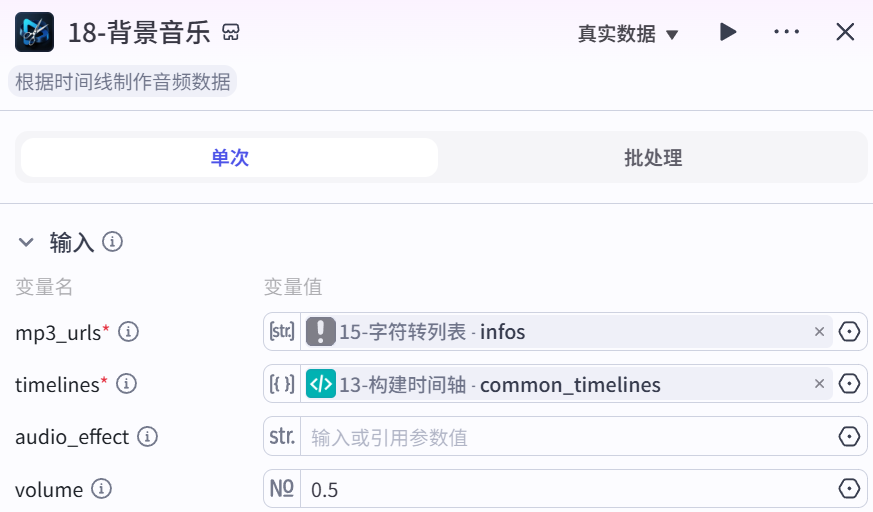Run the node with the play icon
The image size is (873, 512).
728,32
